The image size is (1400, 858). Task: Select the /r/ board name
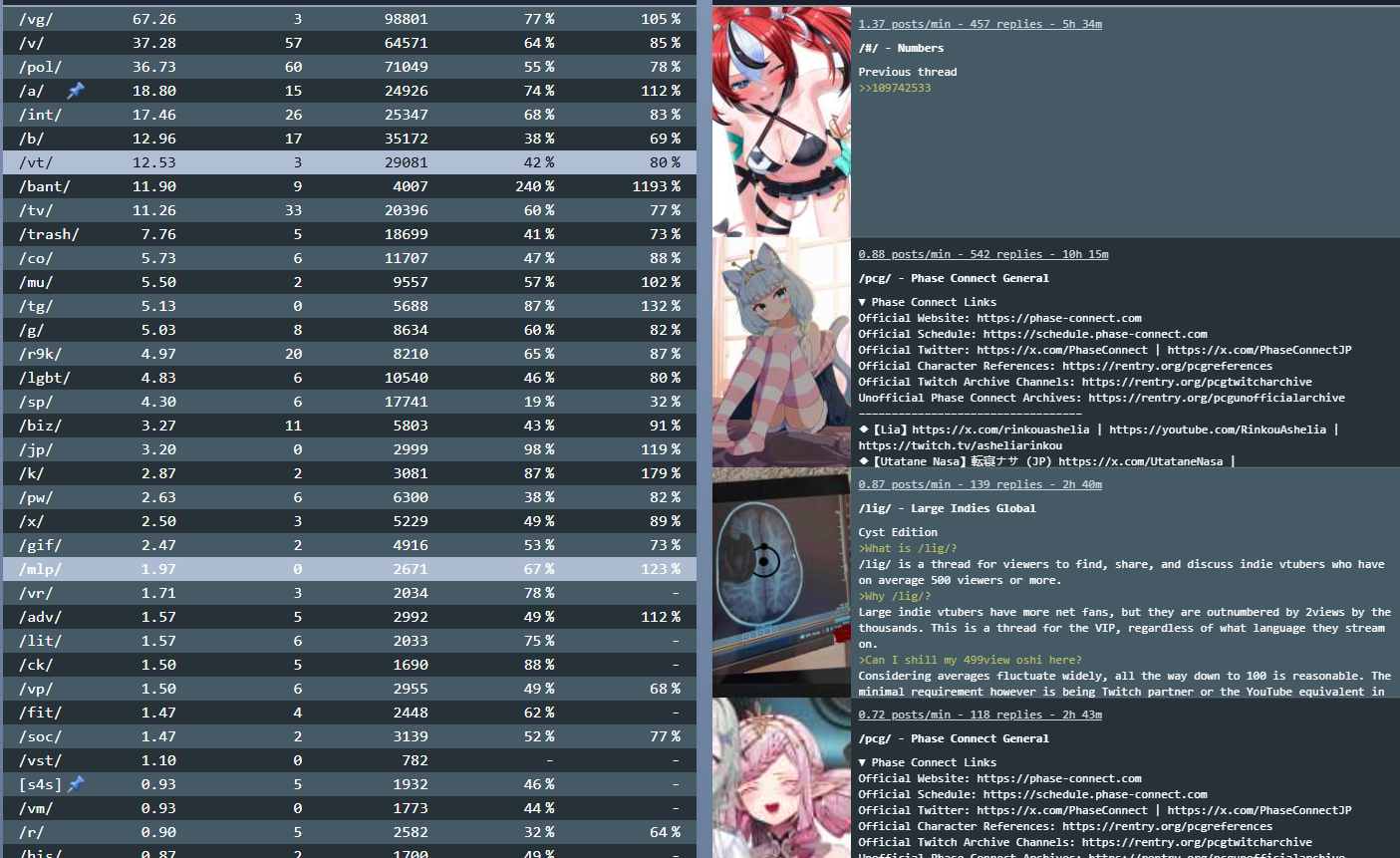pos(32,832)
